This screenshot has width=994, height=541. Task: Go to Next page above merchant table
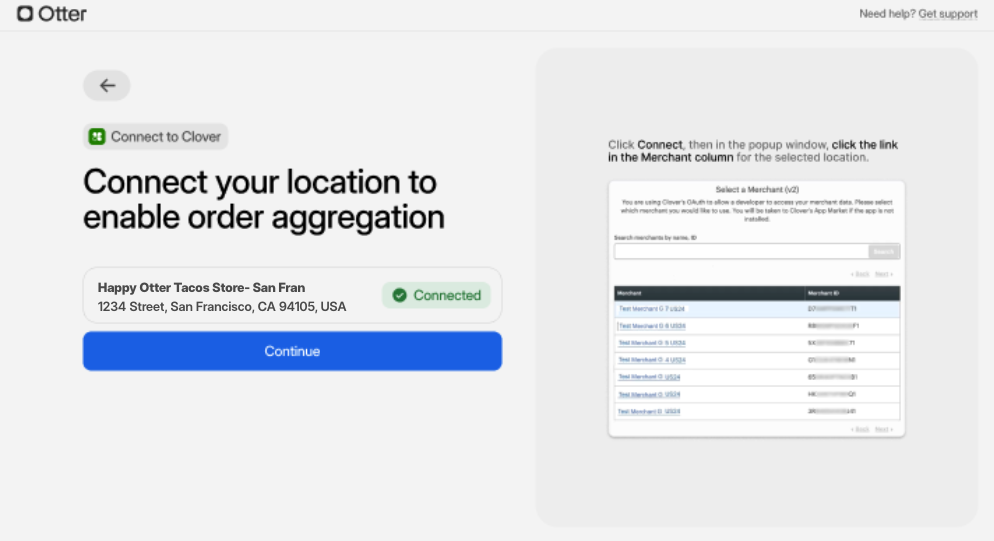point(883,274)
